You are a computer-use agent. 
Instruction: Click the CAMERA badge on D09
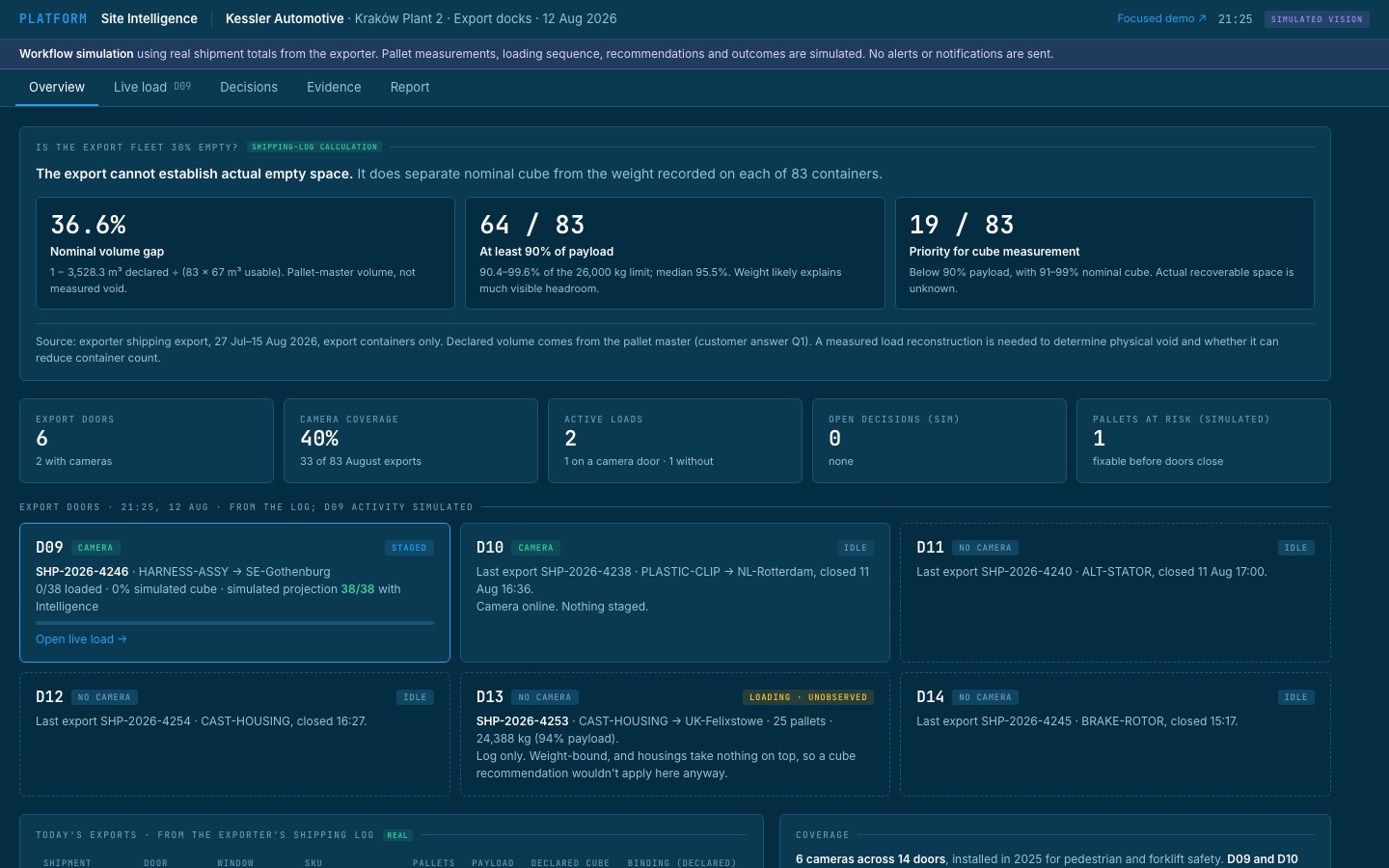pyautogui.click(x=95, y=548)
